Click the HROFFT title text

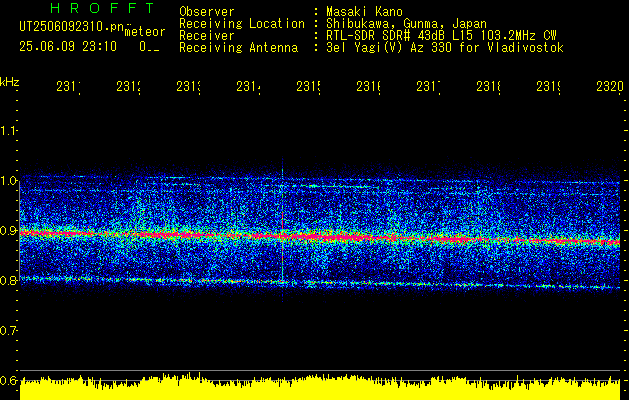click(x=103, y=8)
